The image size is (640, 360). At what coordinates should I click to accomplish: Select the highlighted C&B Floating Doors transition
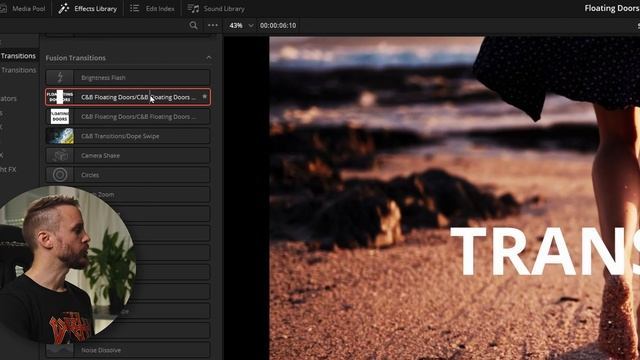(128, 97)
